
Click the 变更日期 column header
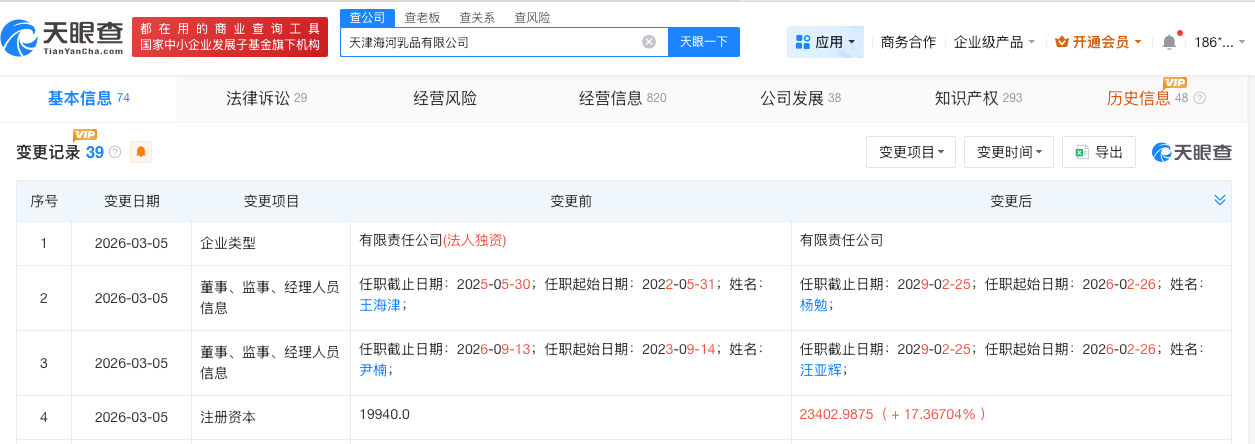click(132, 201)
